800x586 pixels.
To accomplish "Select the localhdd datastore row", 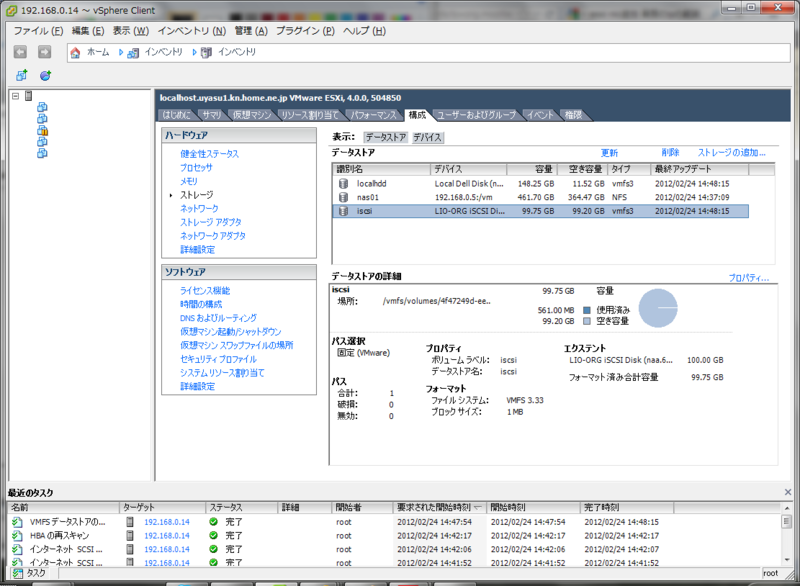I will (x=540, y=184).
